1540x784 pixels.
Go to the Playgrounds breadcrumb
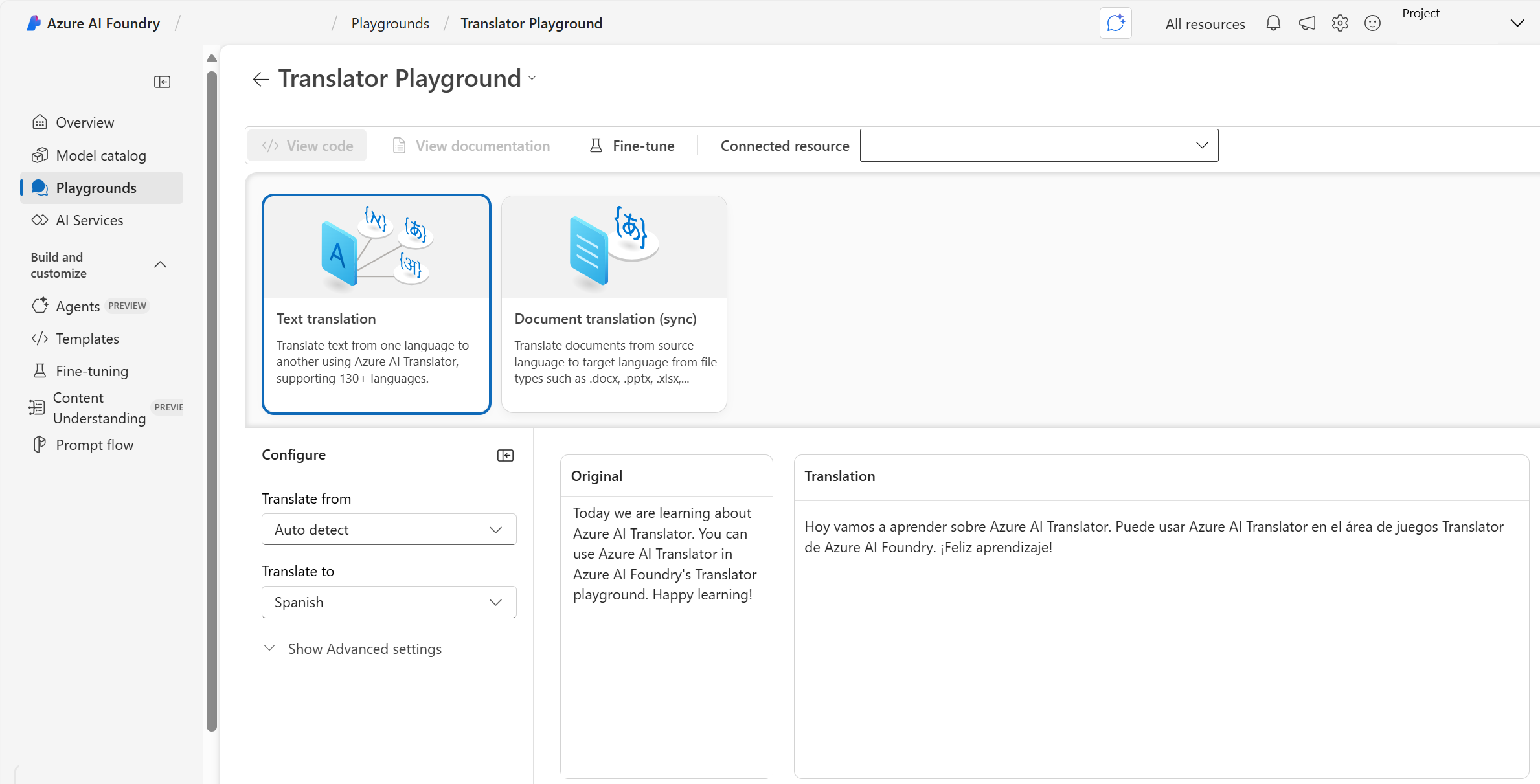click(390, 23)
